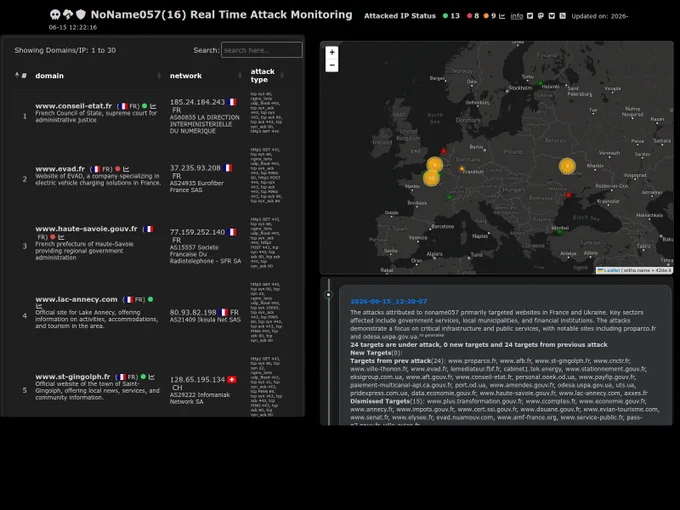
Task: Open the Mastodon icon in header
Action: (x=541, y=16)
